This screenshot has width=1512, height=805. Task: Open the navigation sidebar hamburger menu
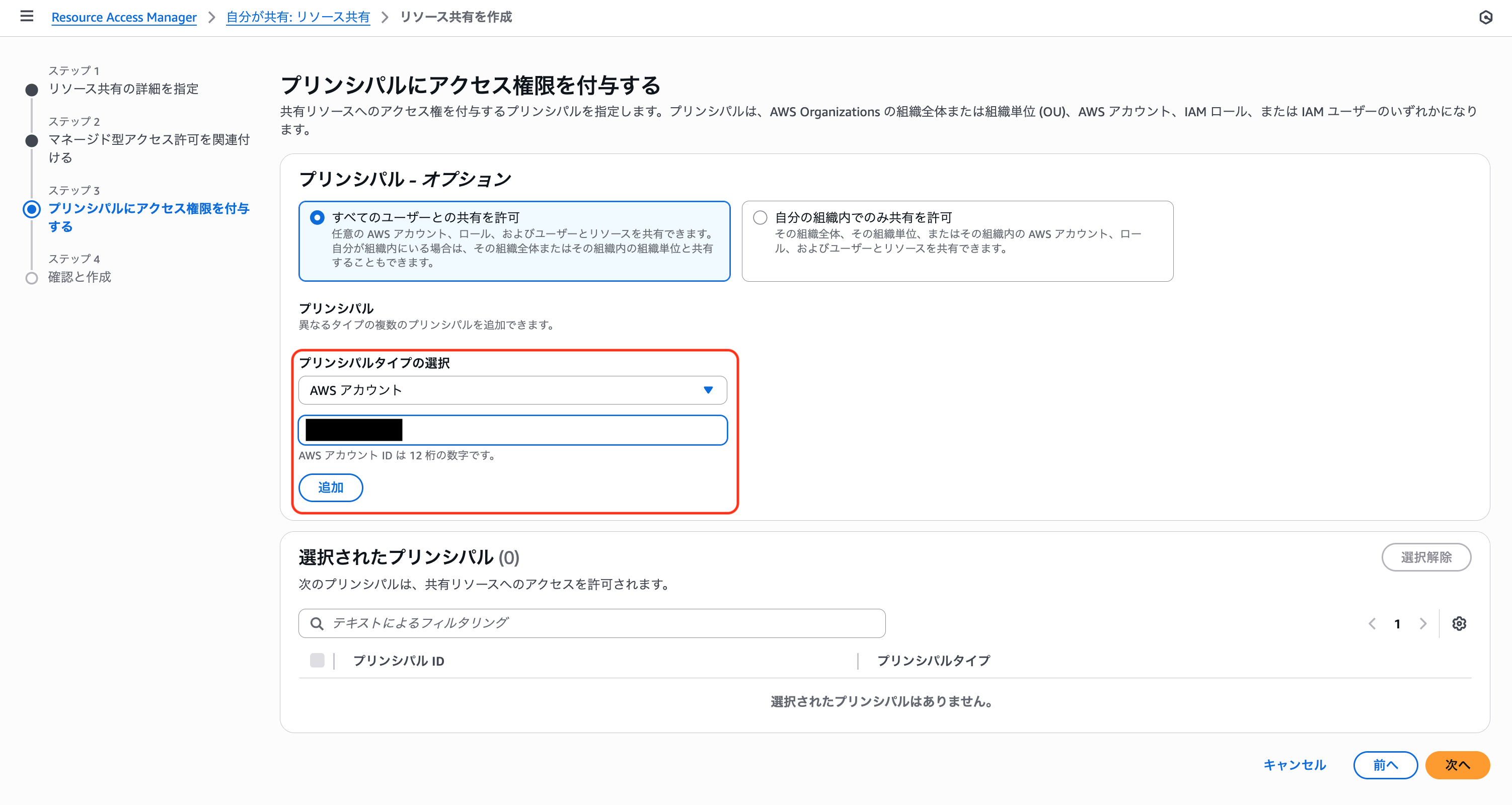tap(26, 17)
